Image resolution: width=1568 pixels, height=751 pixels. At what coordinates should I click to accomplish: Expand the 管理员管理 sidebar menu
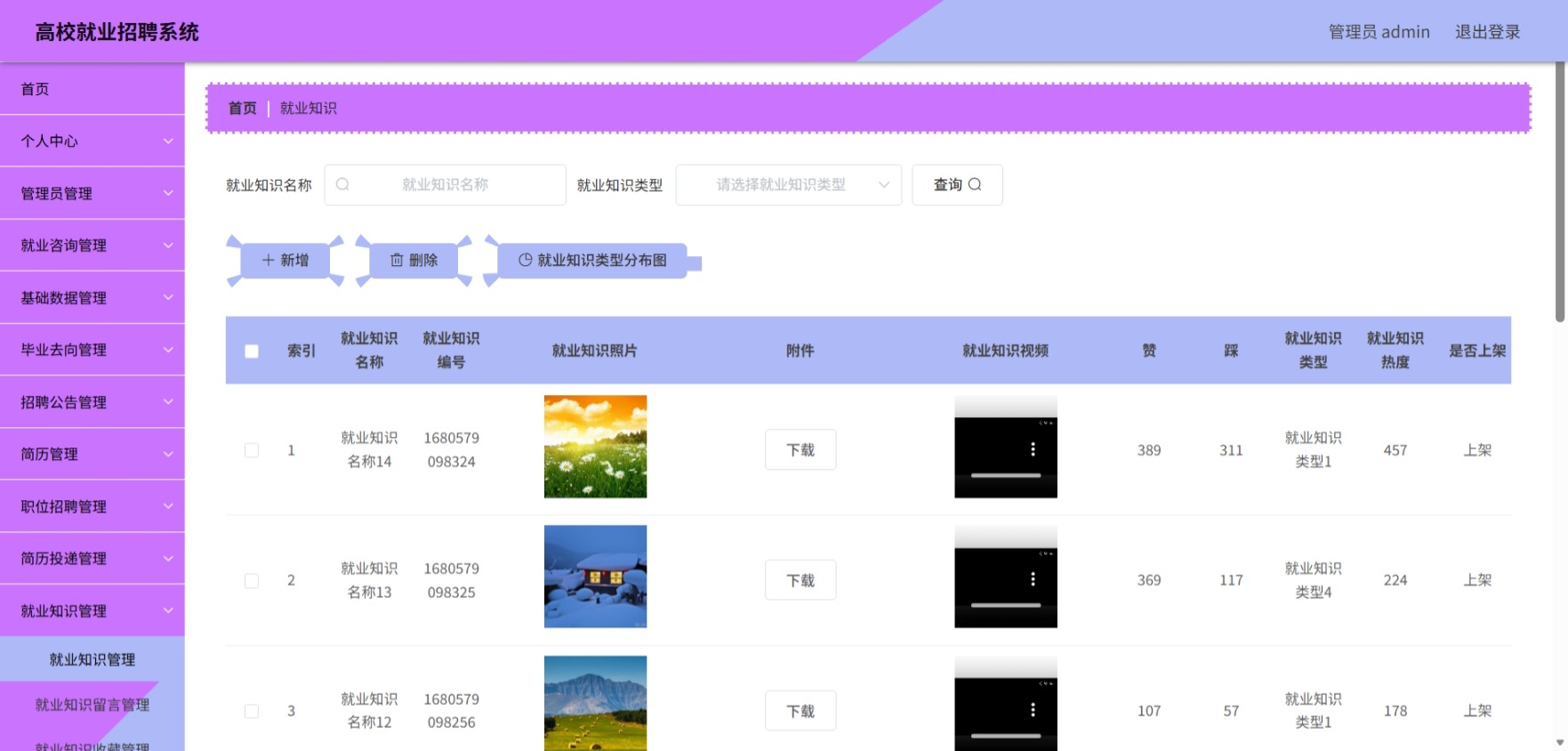tap(92, 193)
